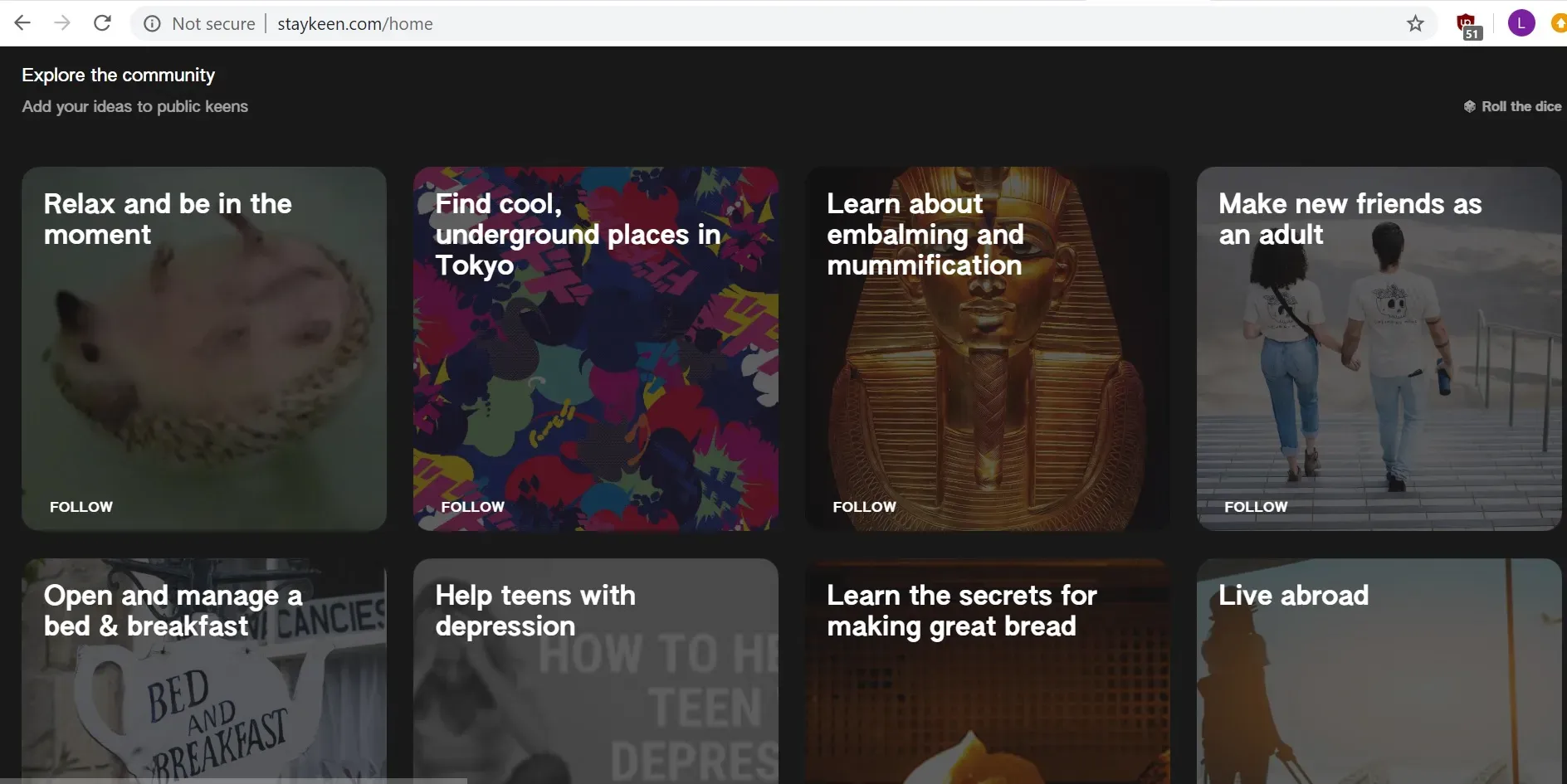Viewport: 1567px width, 784px height.
Task: Follow the Make new friends as an adult keen
Action: click(1256, 507)
